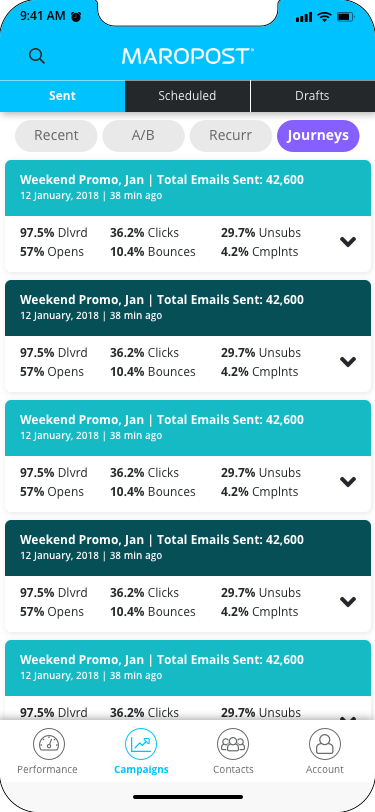Tap the Maropost logo

coord(188,56)
